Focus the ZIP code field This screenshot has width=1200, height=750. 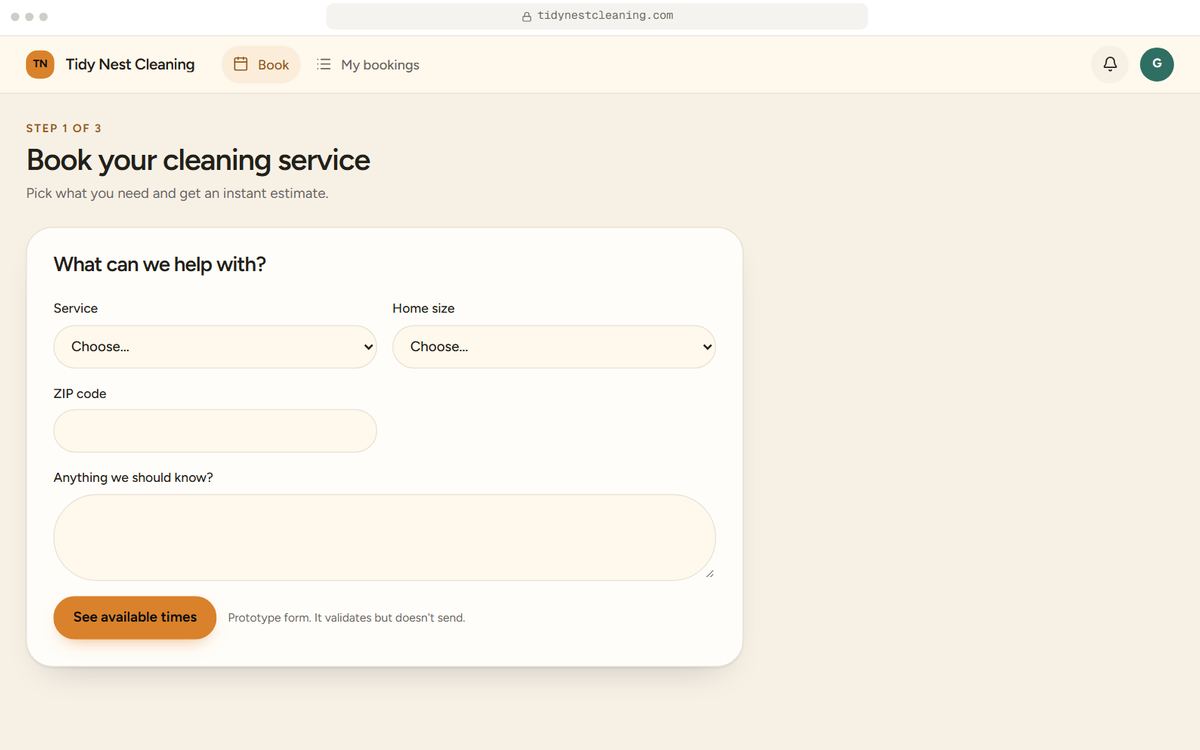(215, 431)
